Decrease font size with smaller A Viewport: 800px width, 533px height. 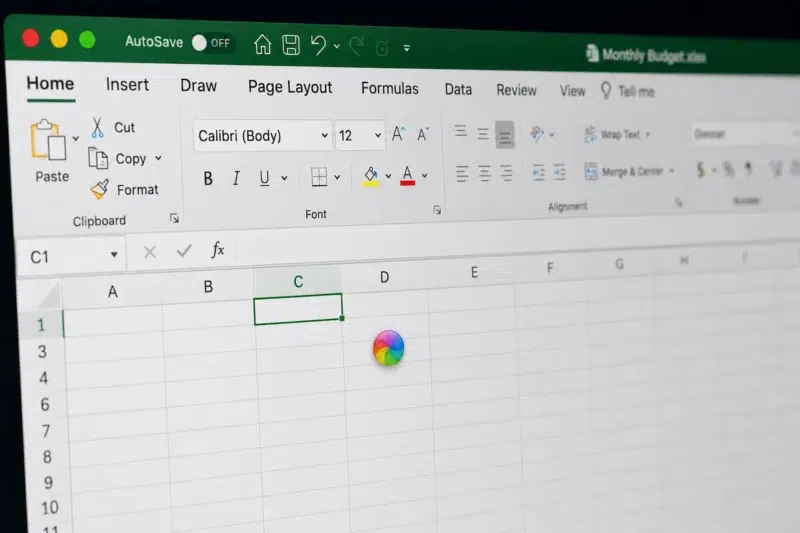coord(423,134)
